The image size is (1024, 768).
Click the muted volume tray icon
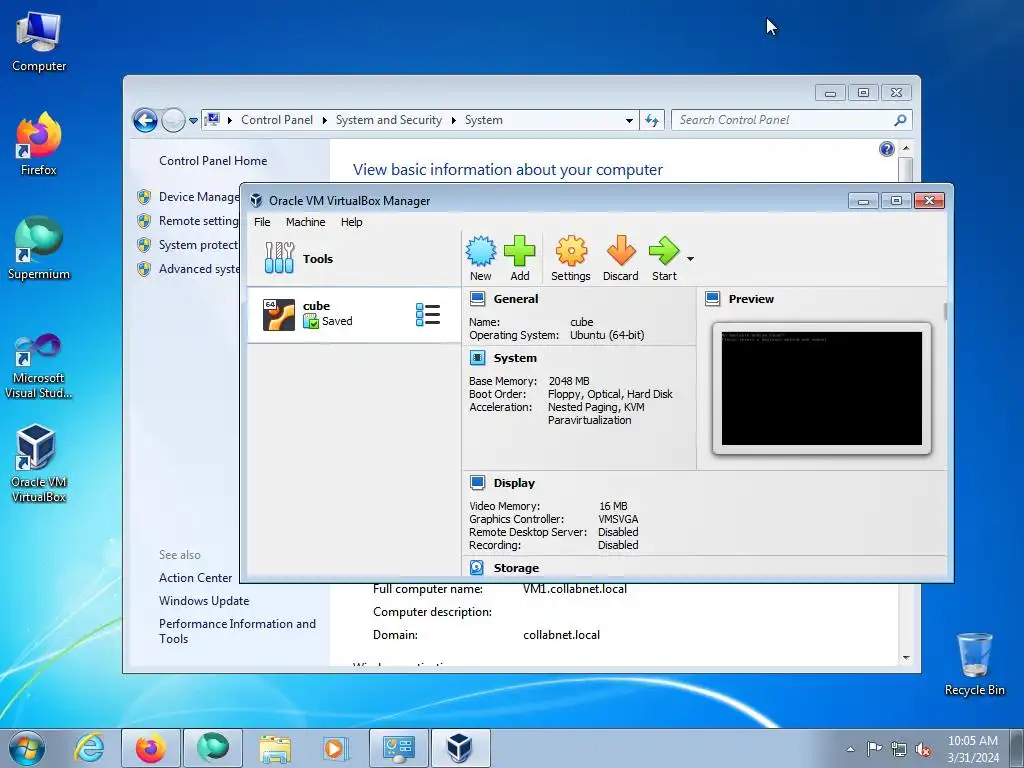click(x=923, y=749)
